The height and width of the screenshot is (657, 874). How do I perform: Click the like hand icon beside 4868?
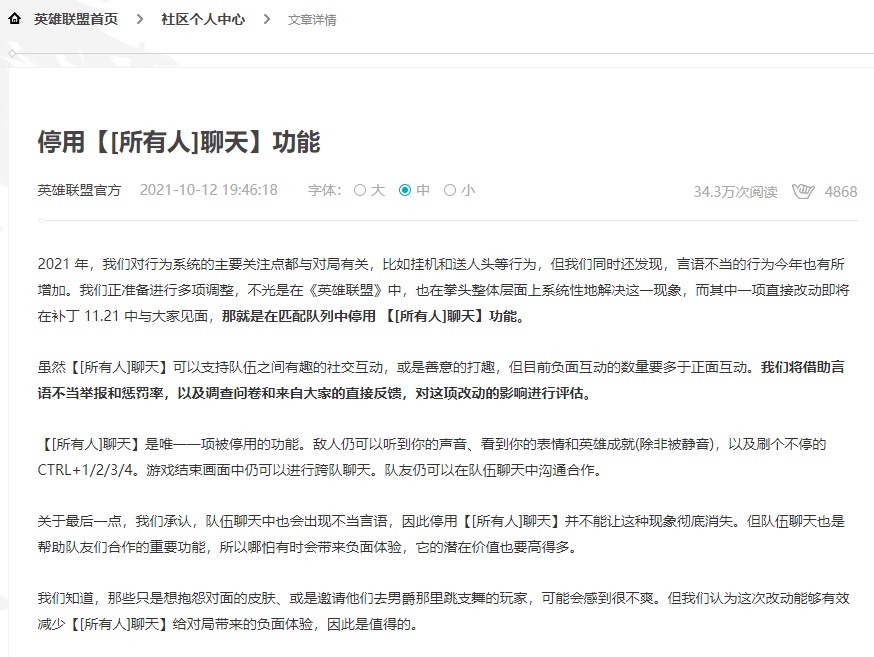(803, 191)
